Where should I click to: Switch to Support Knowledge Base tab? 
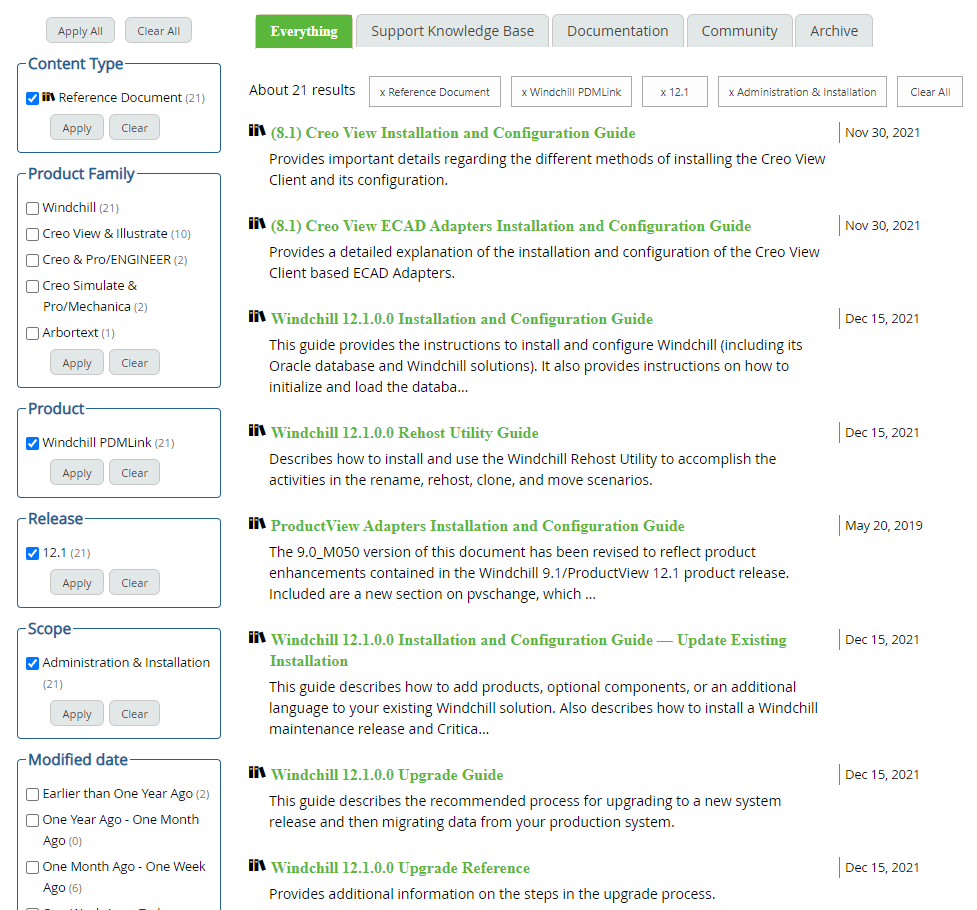coord(452,31)
